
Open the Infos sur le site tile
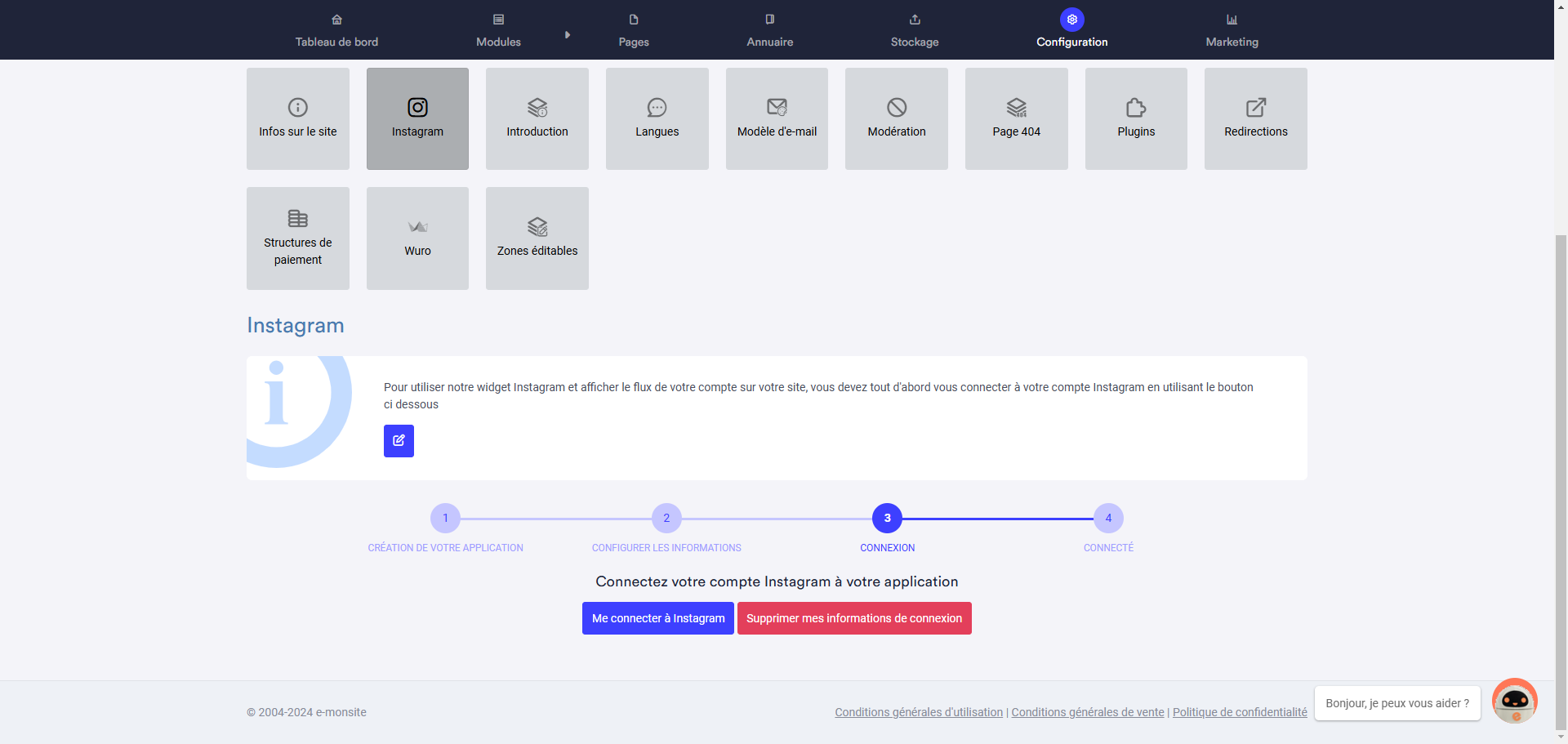[x=298, y=119]
